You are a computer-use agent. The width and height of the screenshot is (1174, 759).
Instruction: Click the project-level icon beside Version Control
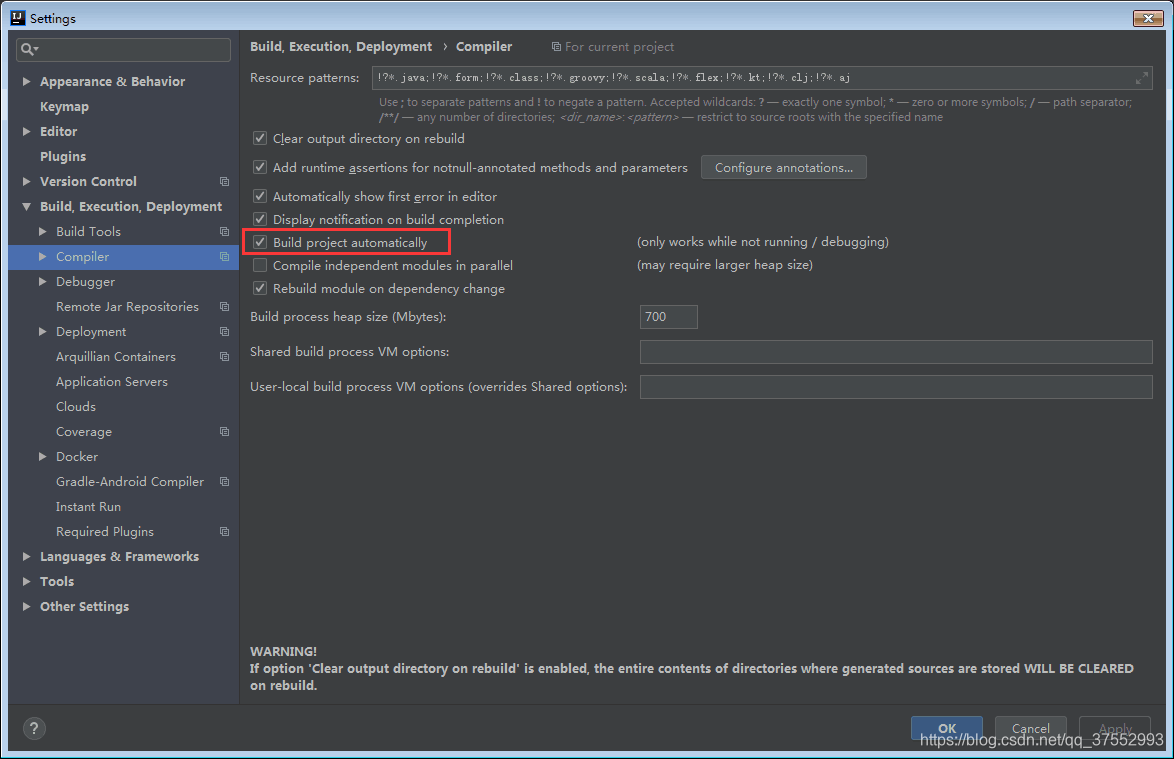[x=224, y=182]
